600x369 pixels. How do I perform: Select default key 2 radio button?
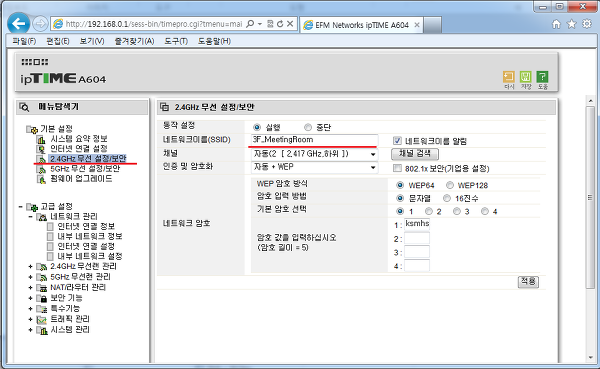(x=429, y=211)
